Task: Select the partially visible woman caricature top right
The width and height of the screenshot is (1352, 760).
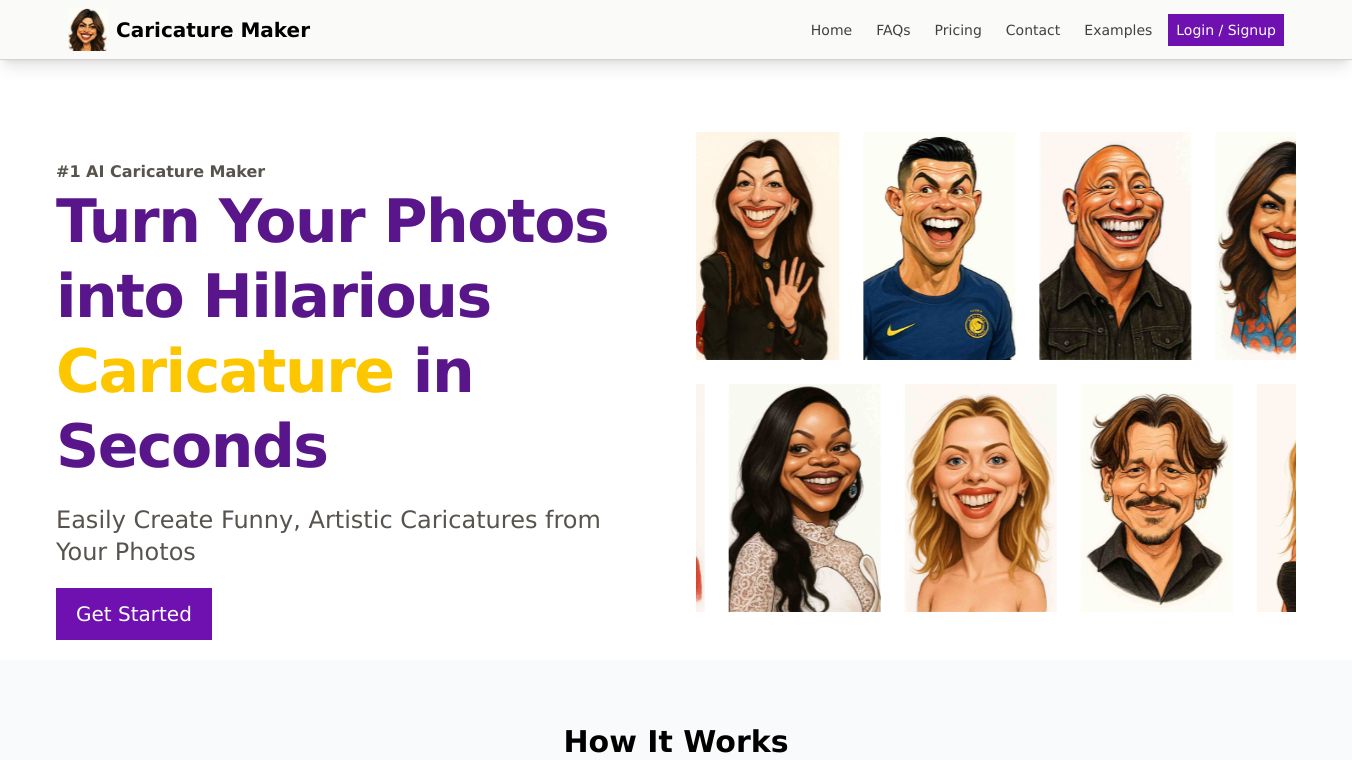Action: [x=1256, y=246]
